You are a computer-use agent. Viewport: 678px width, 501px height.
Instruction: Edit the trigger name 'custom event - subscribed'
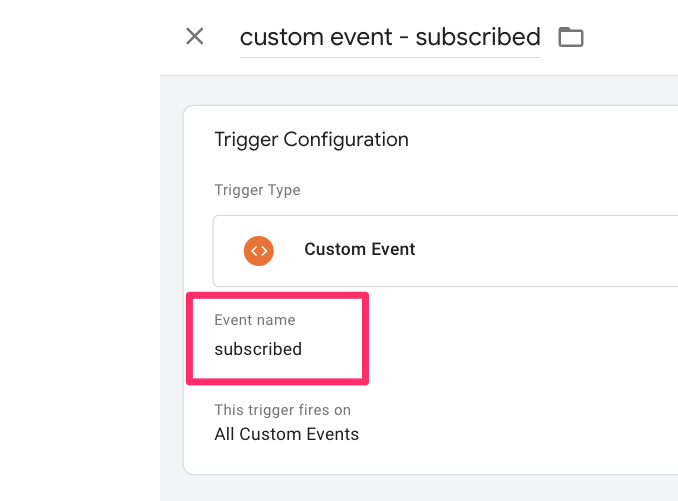[390, 37]
